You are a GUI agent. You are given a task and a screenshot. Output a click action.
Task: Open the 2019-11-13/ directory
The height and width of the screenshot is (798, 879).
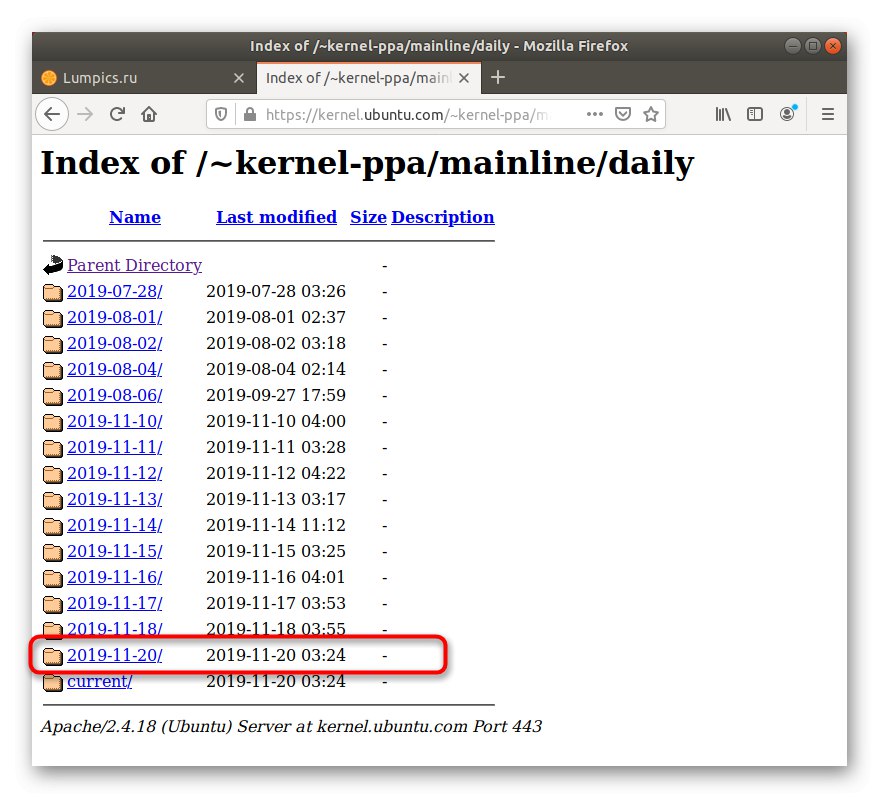pos(114,499)
